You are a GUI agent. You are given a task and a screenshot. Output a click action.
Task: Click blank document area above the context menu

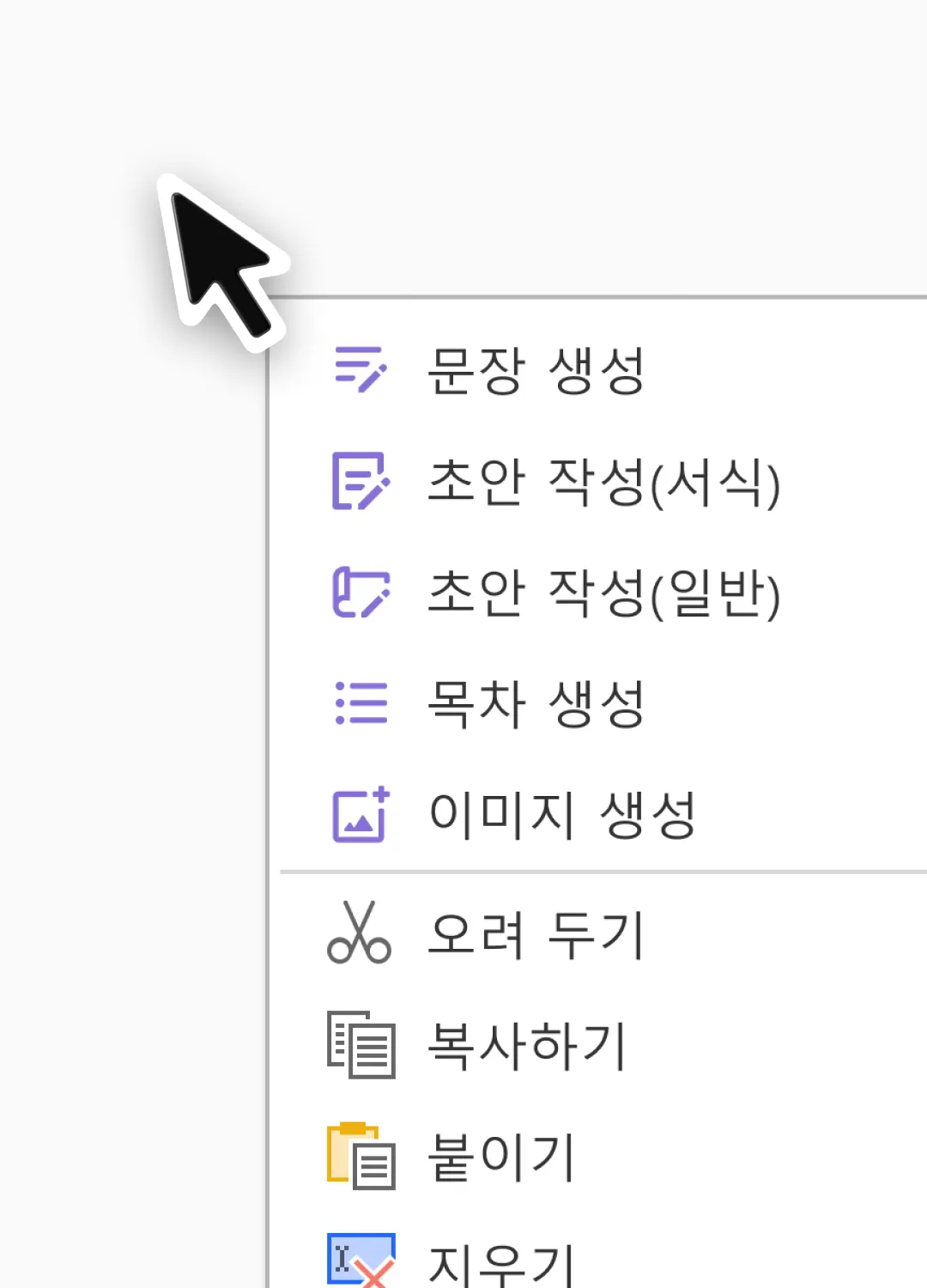(601, 146)
